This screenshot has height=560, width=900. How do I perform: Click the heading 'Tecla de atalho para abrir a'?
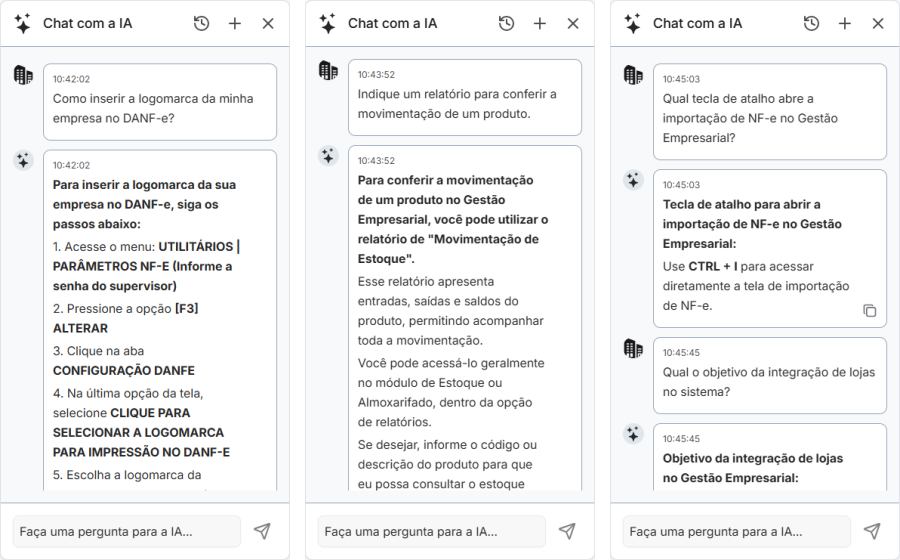pyautogui.click(x=742, y=204)
